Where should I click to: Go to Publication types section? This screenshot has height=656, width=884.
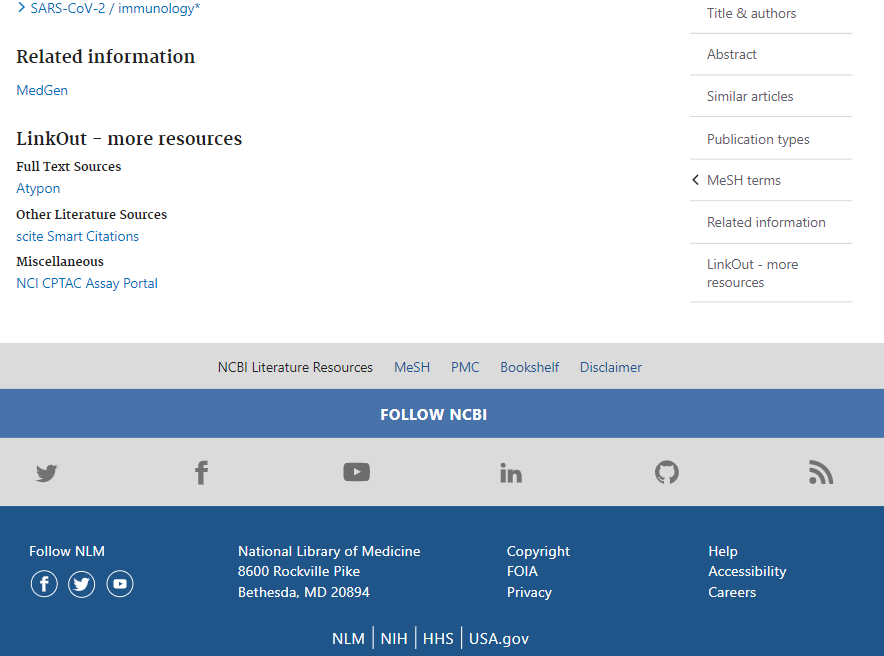point(758,139)
